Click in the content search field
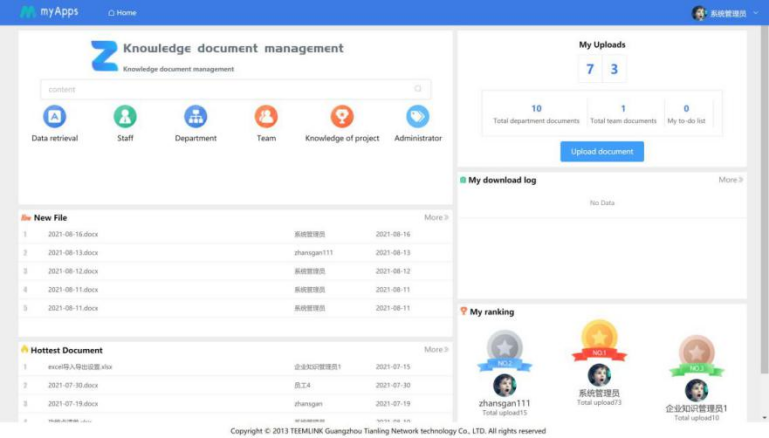Screen dimensions: 769x438 pos(225,89)
